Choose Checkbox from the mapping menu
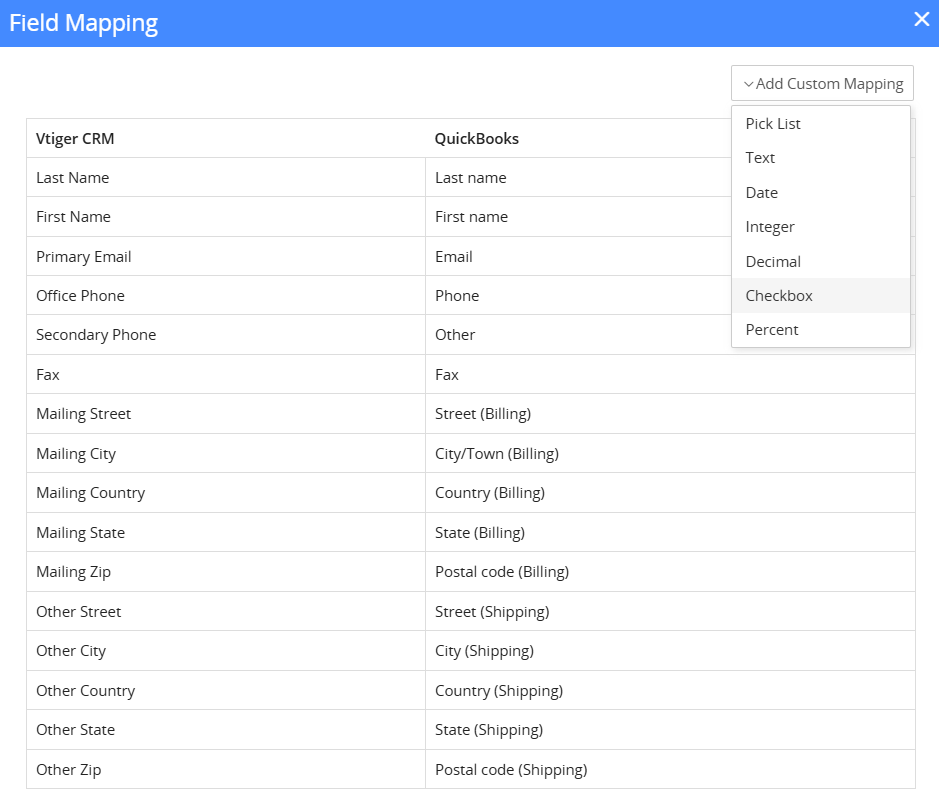This screenshot has width=939, height=807. 821,296
